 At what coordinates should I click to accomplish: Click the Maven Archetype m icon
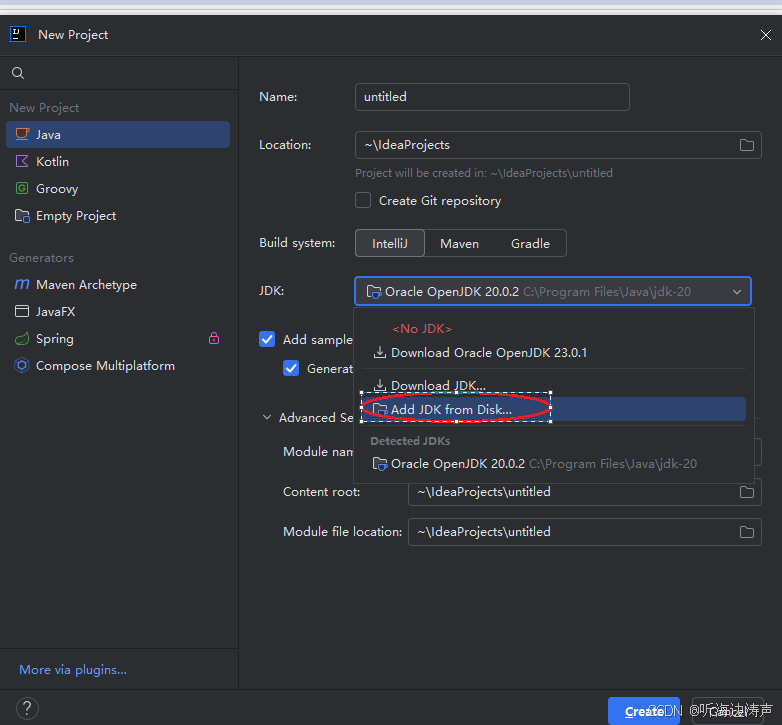pos(22,284)
